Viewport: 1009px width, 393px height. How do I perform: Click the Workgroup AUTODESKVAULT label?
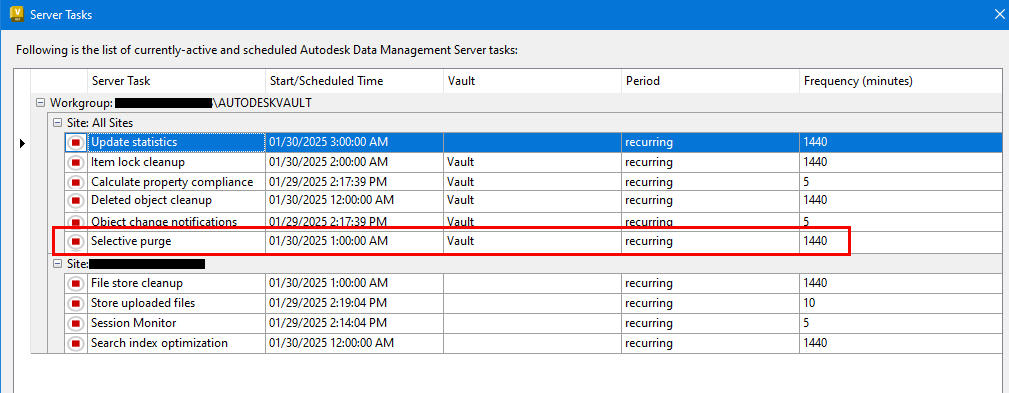[181, 102]
